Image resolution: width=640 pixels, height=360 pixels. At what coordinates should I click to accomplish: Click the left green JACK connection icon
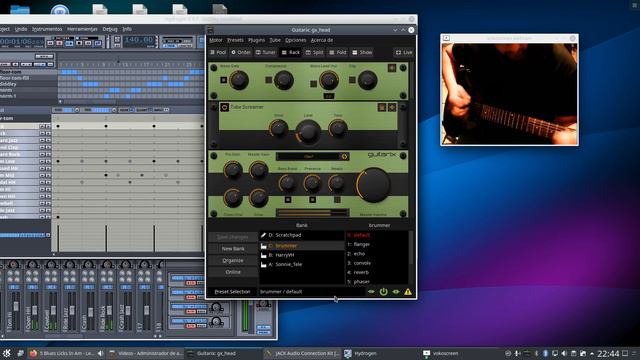(x=371, y=291)
